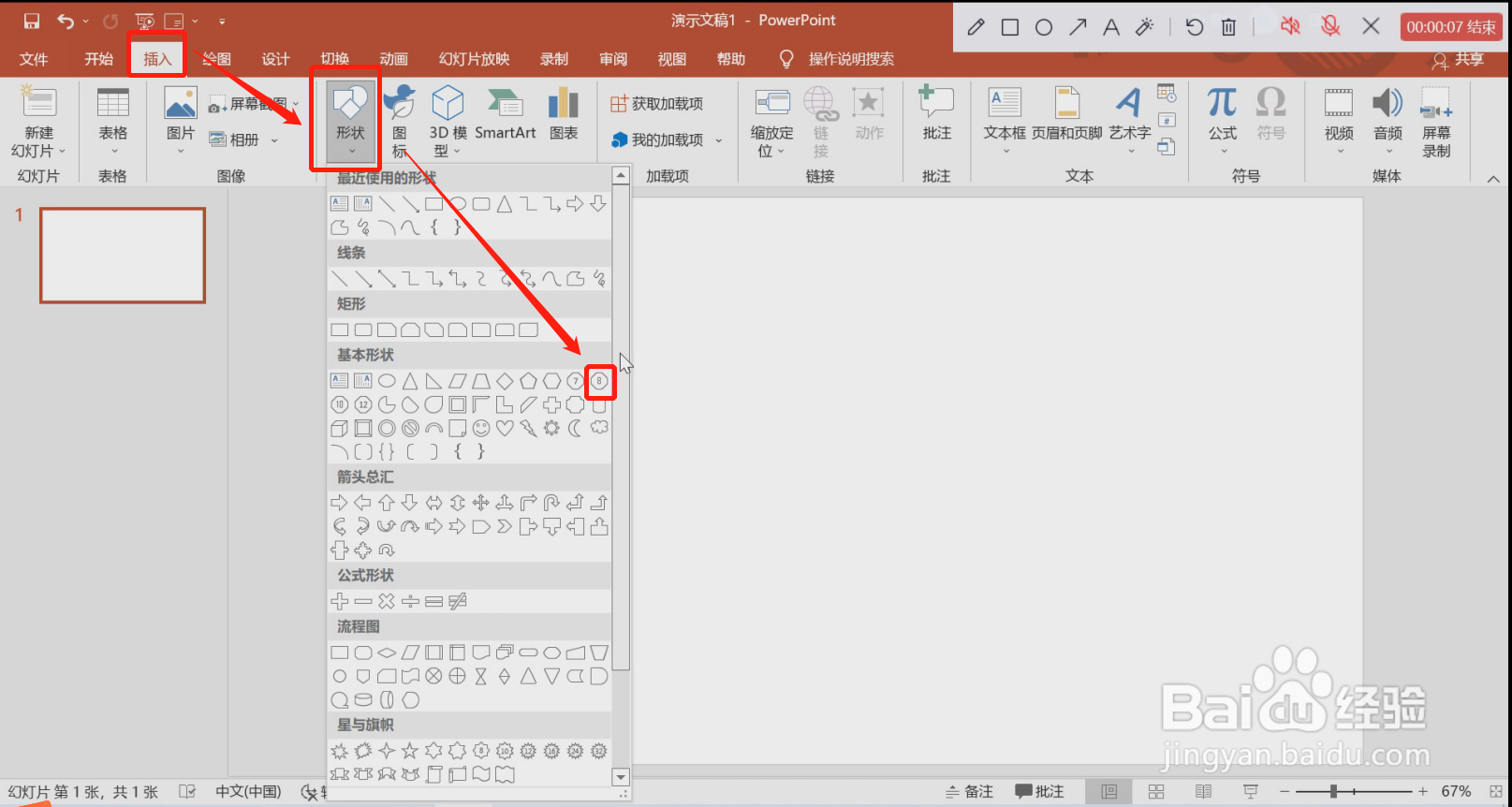Open the 形状 shapes gallery button
The width and height of the screenshot is (1512, 807).
tap(351, 123)
